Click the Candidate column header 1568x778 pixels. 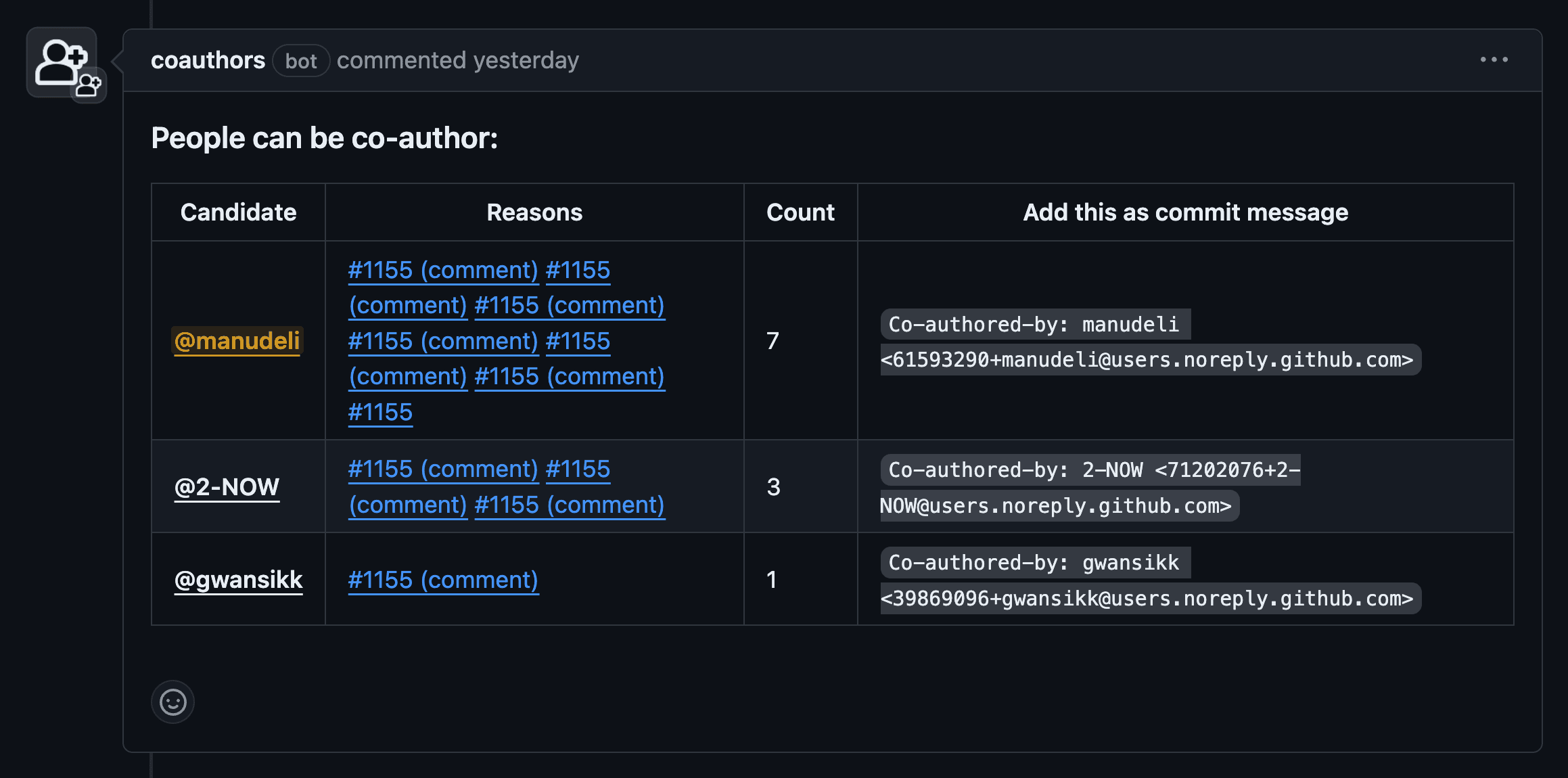238,212
